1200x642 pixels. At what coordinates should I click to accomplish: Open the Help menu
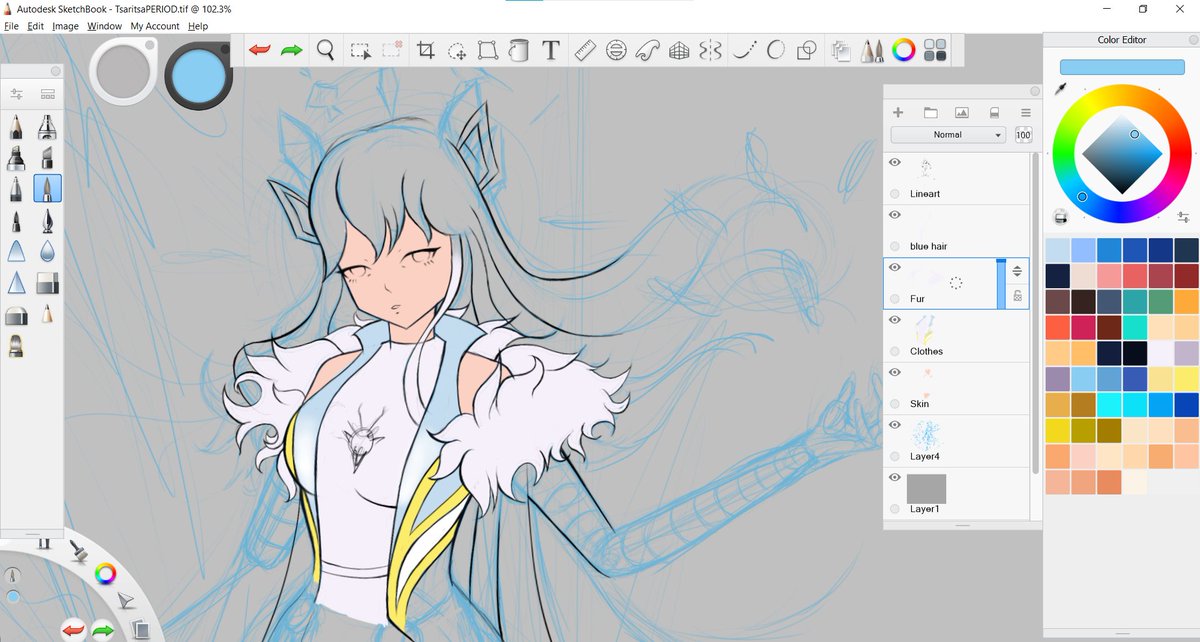point(198,26)
